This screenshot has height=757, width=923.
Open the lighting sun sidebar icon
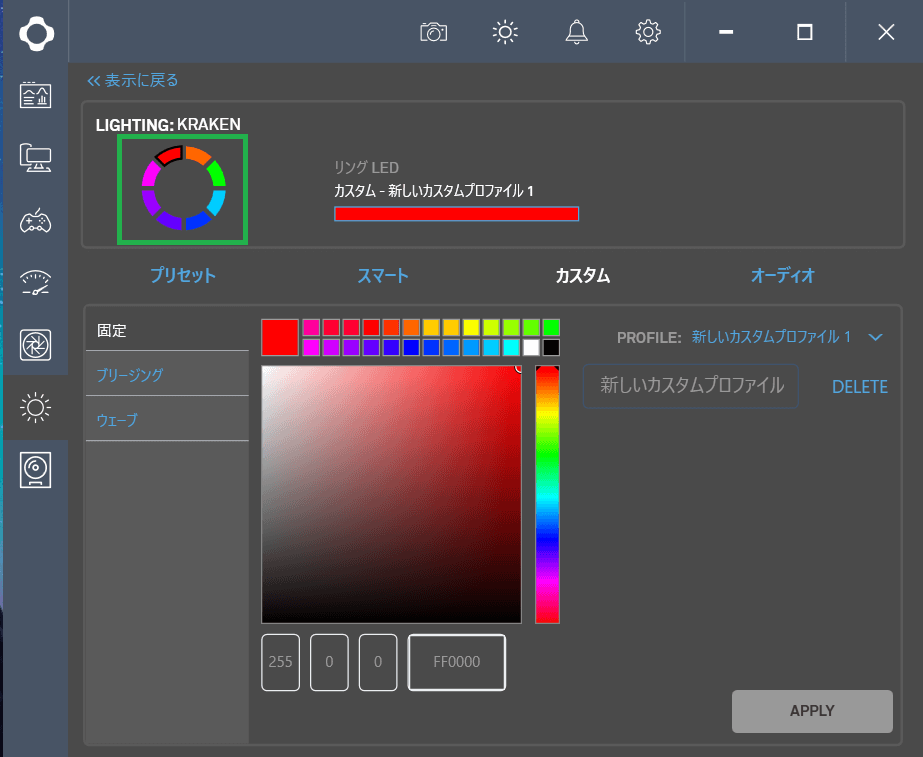(x=35, y=407)
